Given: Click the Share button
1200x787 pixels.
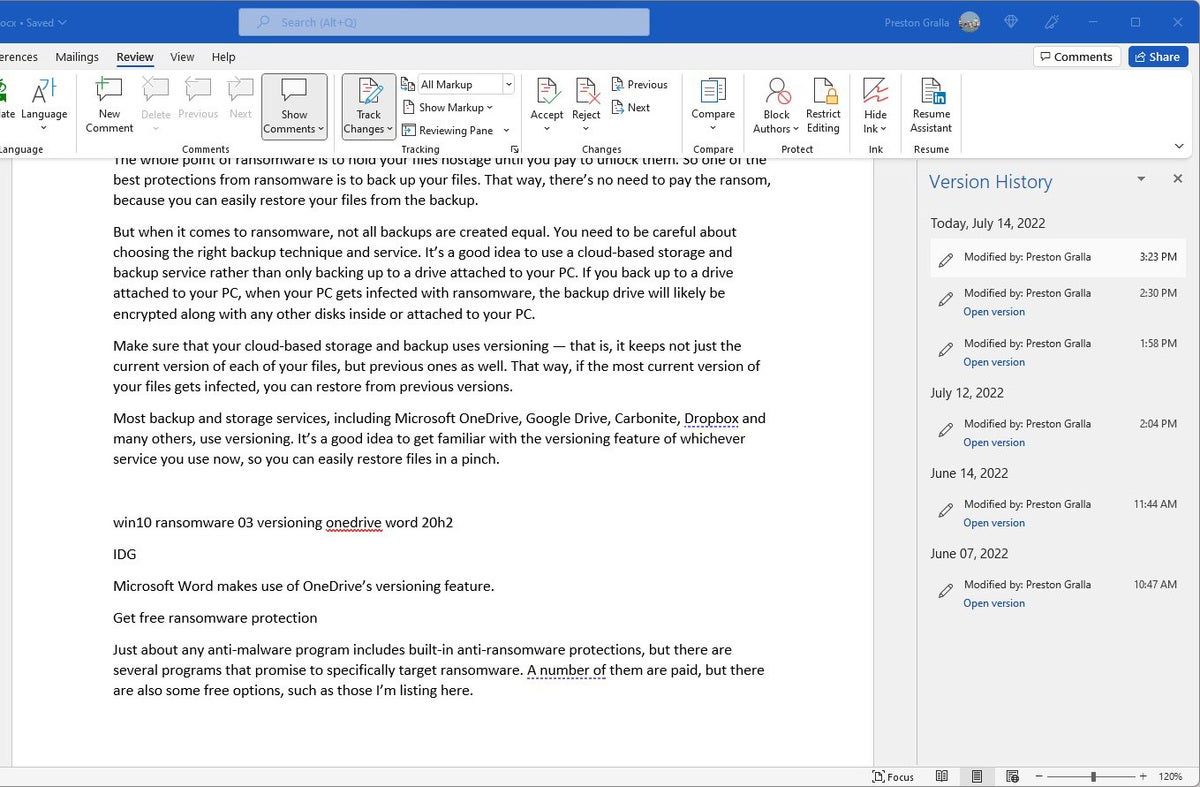Looking at the screenshot, I should (x=1158, y=57).
